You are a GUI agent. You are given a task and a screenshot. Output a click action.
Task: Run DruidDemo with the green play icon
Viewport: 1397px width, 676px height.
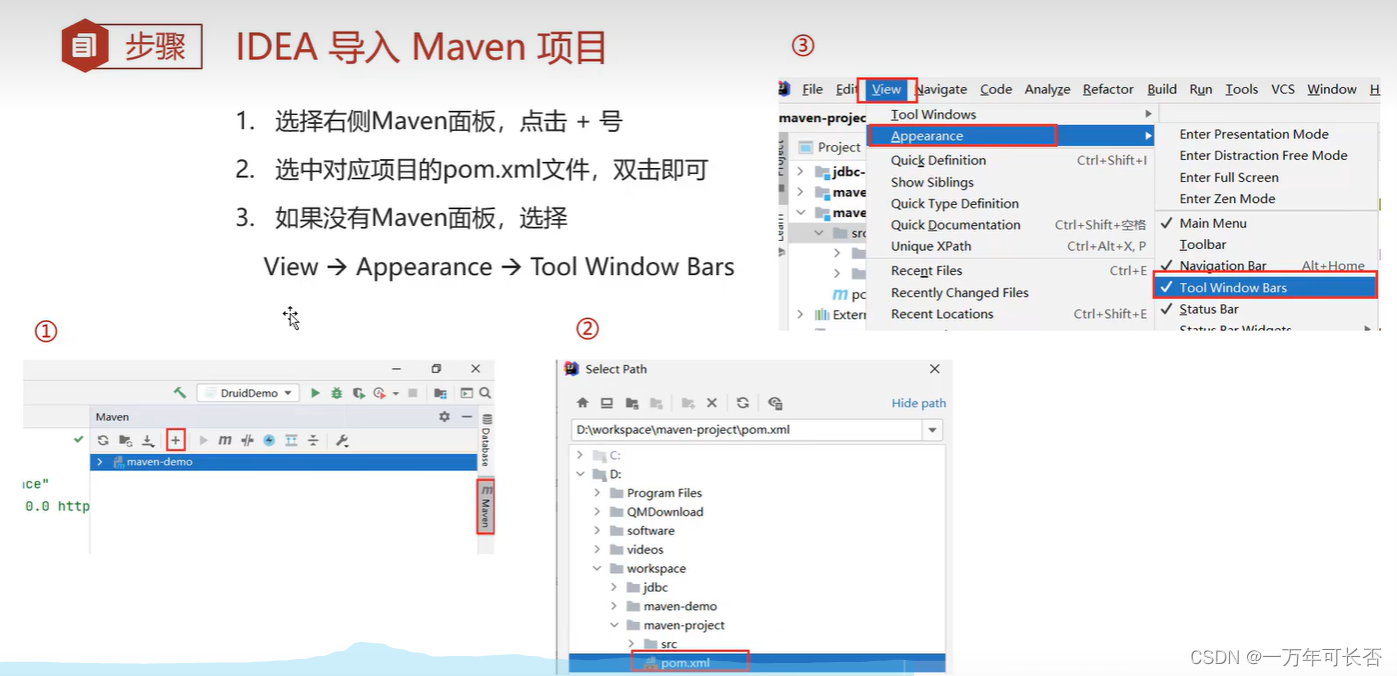tap(315, 393)
